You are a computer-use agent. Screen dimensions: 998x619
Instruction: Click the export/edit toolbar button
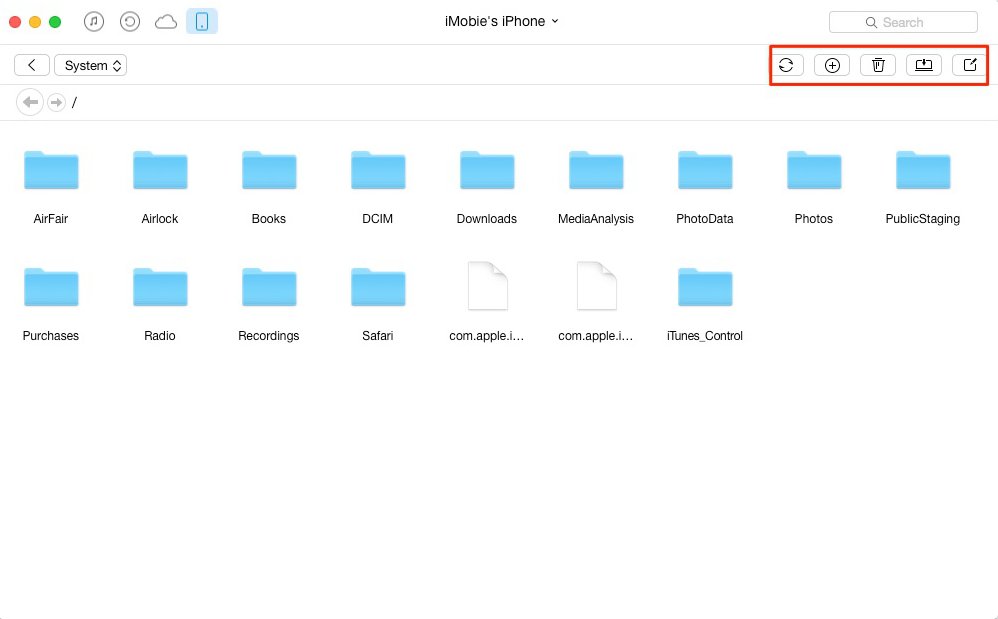(969, 65)
